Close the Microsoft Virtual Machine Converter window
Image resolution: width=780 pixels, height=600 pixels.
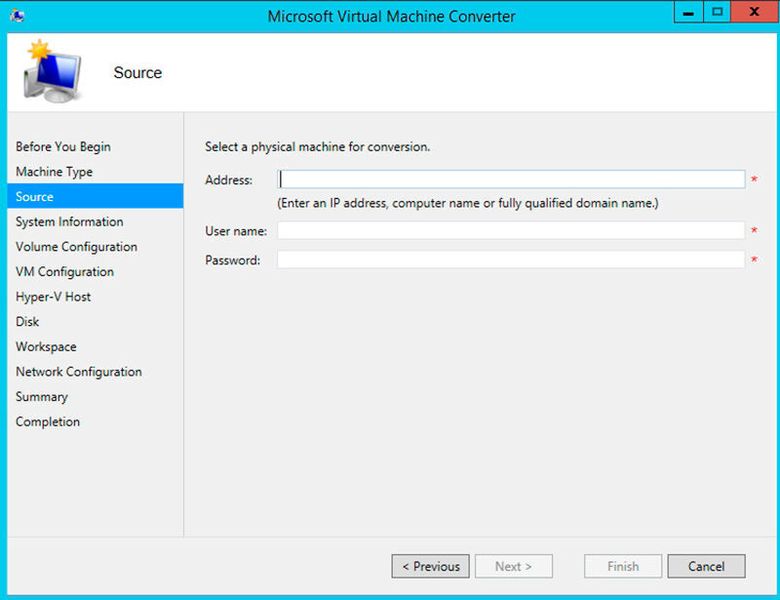[755, 12]
